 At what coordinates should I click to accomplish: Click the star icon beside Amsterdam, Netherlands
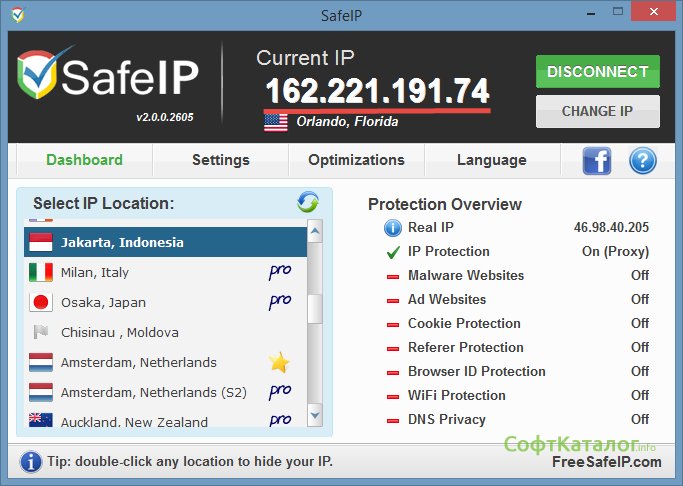pyautogui.click(x=279, y=362)
